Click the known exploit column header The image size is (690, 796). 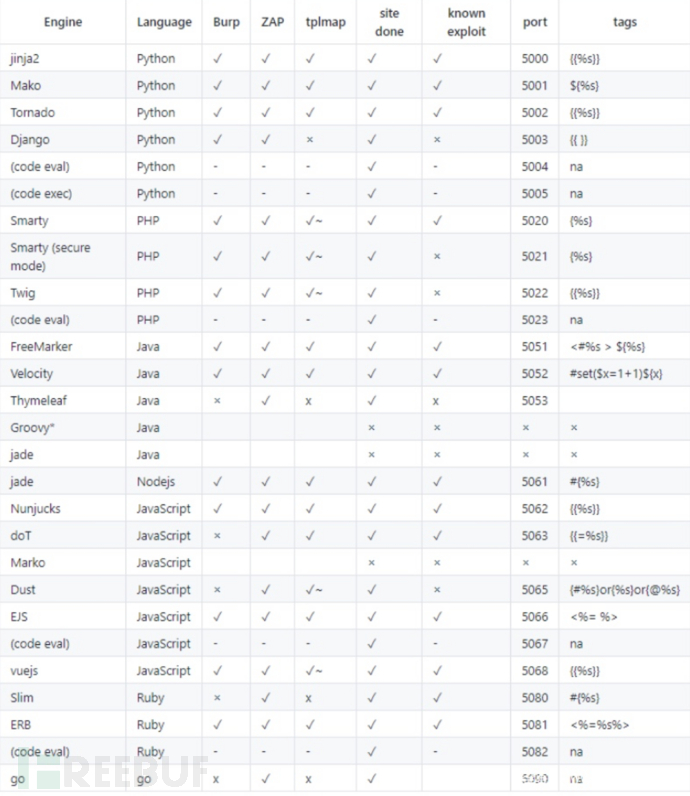click(x=467, y=21)
